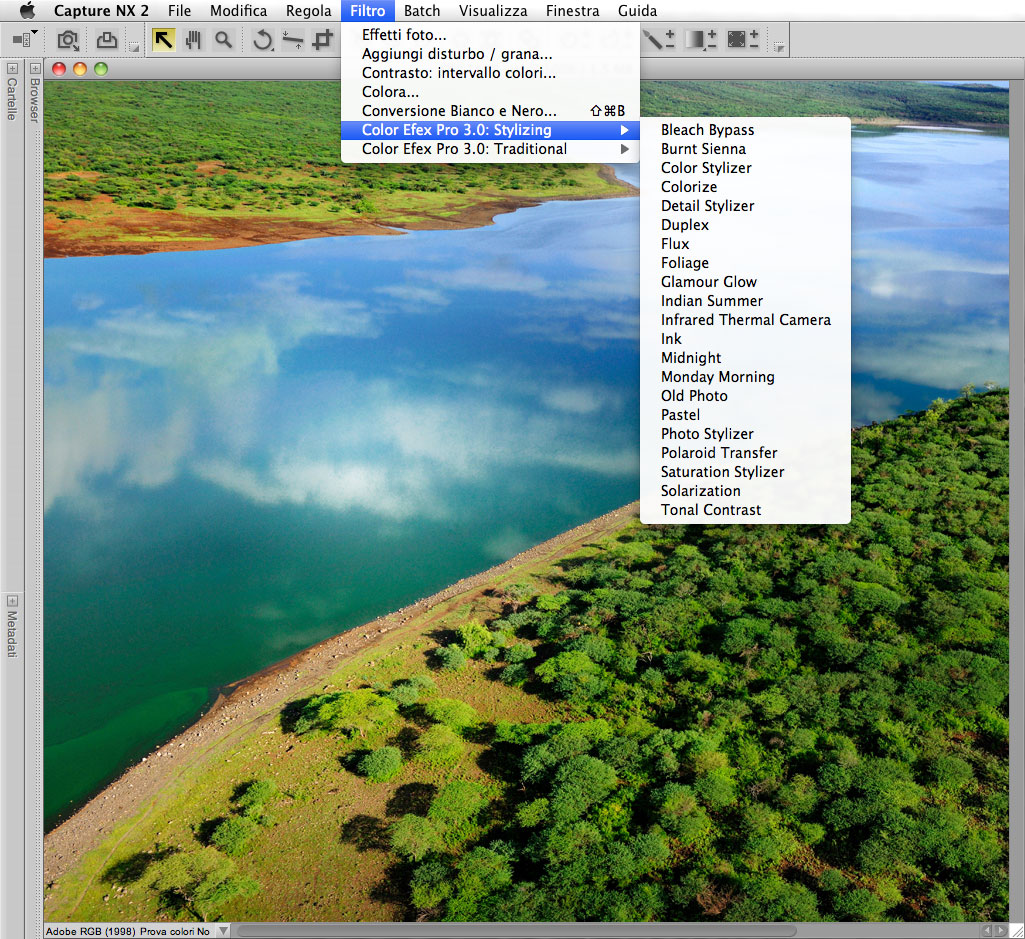Image resolution: width=1025 pixels, height=939 pixels.
Task: Click the green zoom window button
Action: (x=101, y=69)
